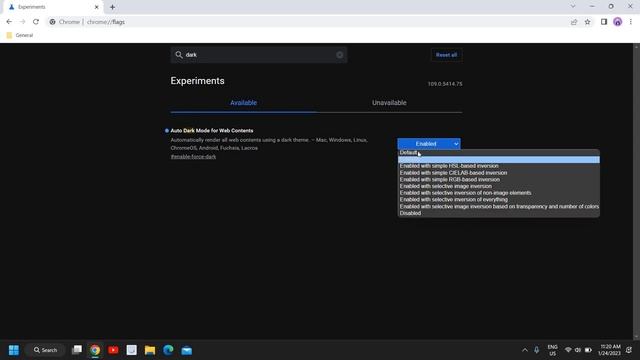Viewport: 640px width, 360px height.
Task: Open YouTube app on taskbar
Action: [x=113, y=350]
